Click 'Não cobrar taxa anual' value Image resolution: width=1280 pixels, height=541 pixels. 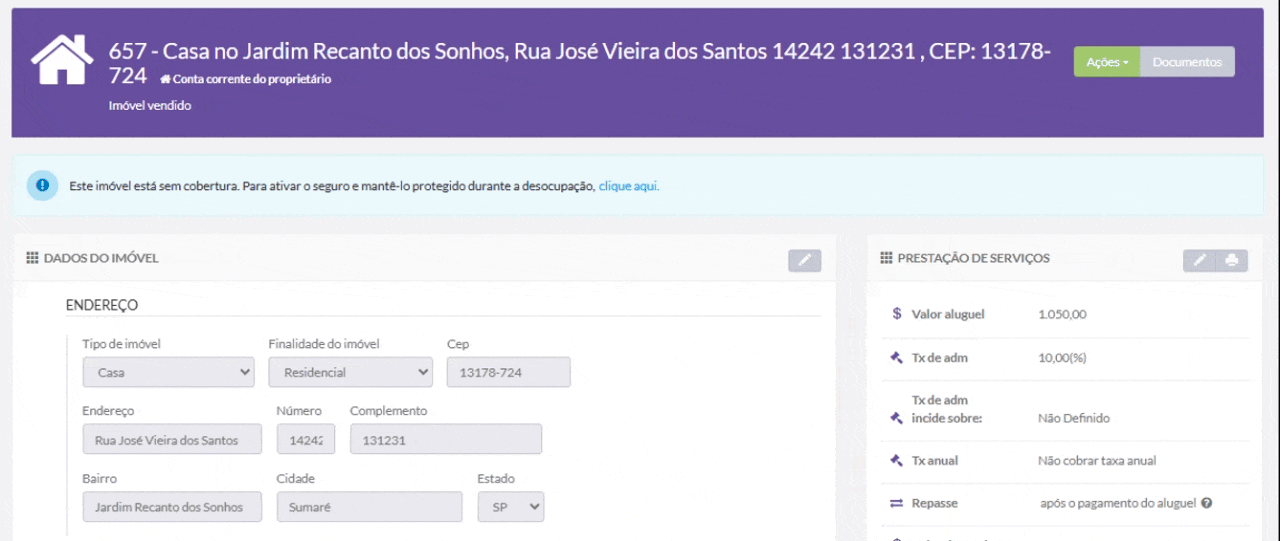1097,461
